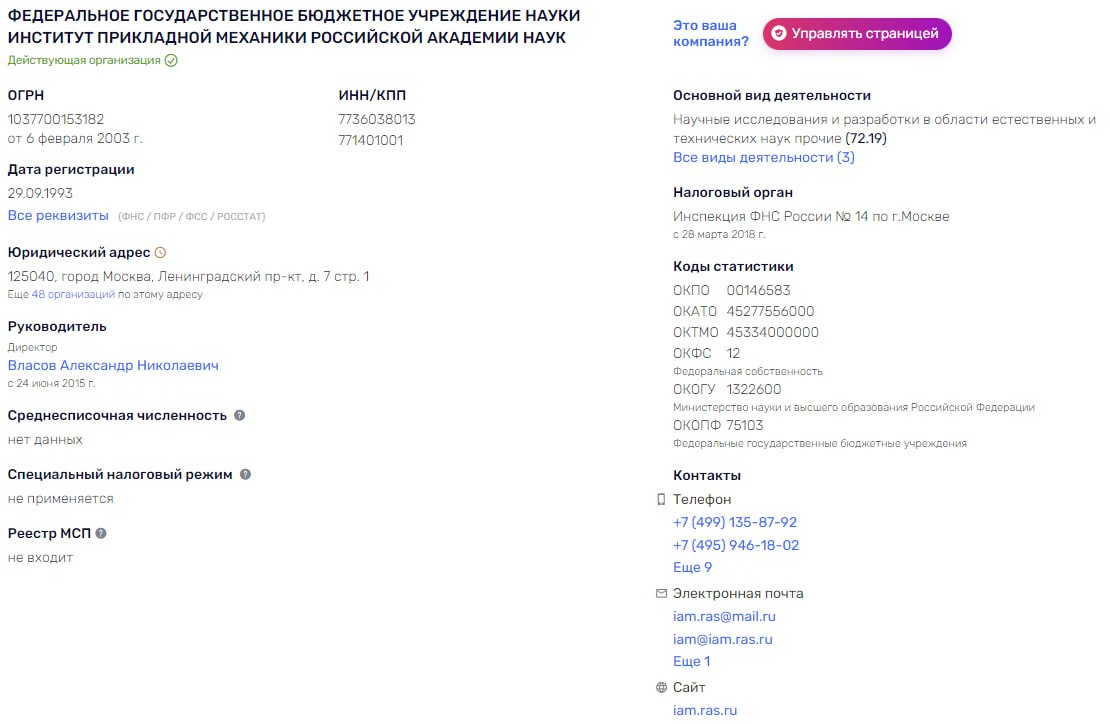The height and width of the screenshot is (724, 1110).
Task: Open the Все реквизиты link
Action: 58,215
